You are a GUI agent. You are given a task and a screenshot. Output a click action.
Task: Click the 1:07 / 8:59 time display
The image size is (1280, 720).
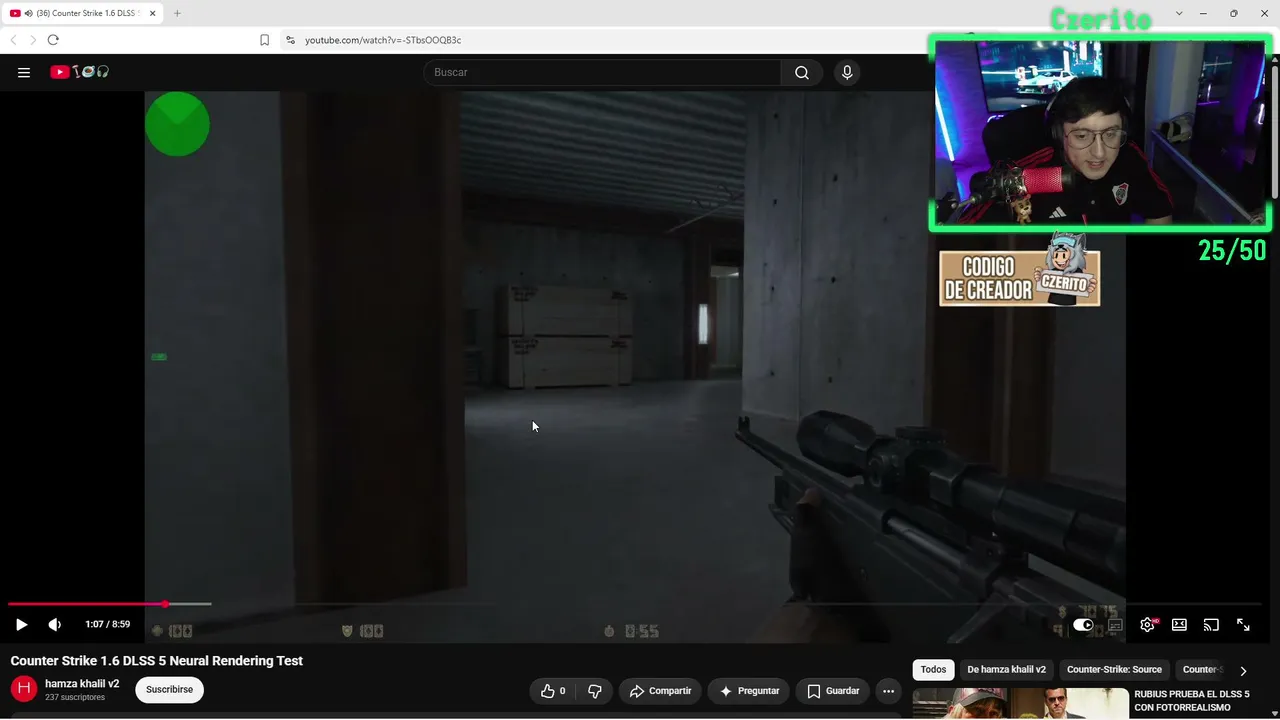point(108,625)
